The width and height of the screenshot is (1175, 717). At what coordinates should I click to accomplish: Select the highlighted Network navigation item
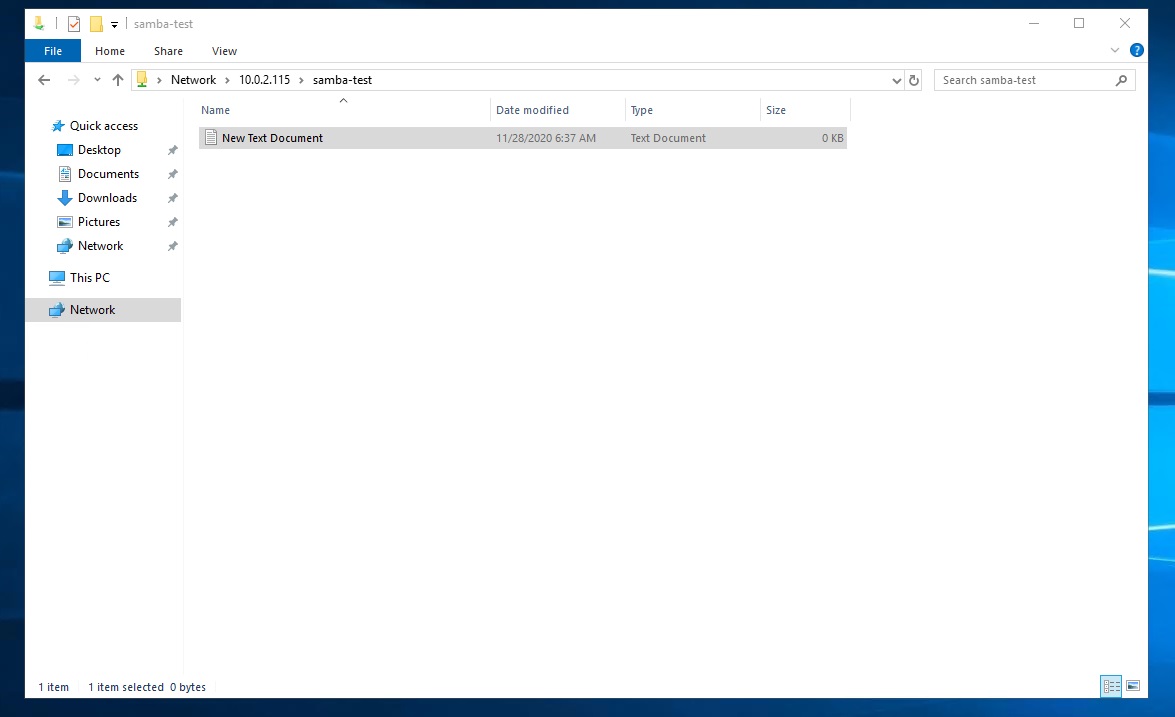[x=103, y=310]
